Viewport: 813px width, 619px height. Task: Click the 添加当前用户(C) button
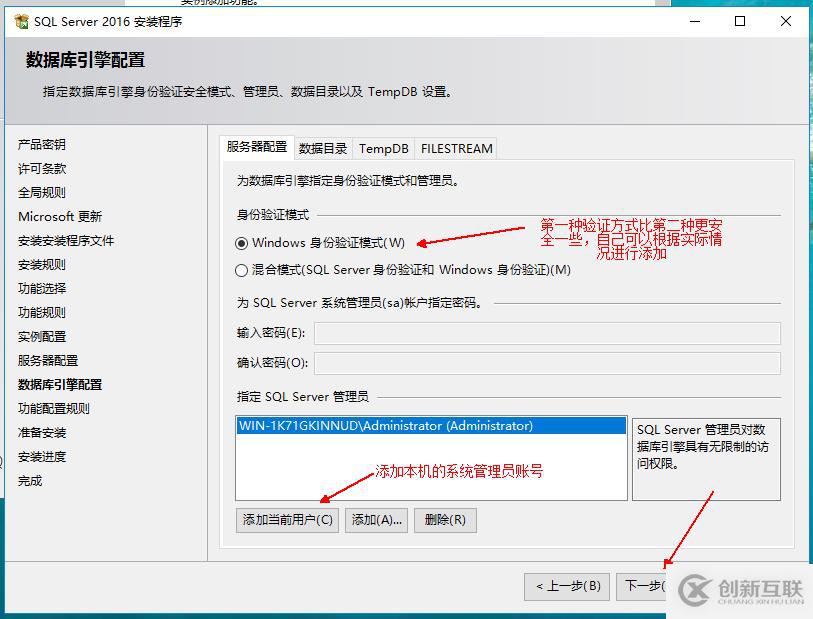[x=287, y=520]
